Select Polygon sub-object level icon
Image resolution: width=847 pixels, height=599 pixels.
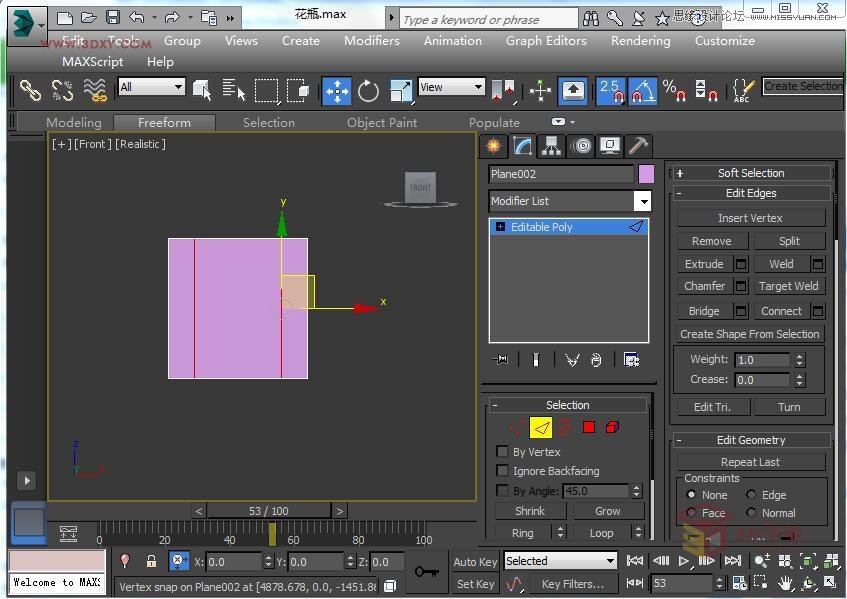coord(588,428)
